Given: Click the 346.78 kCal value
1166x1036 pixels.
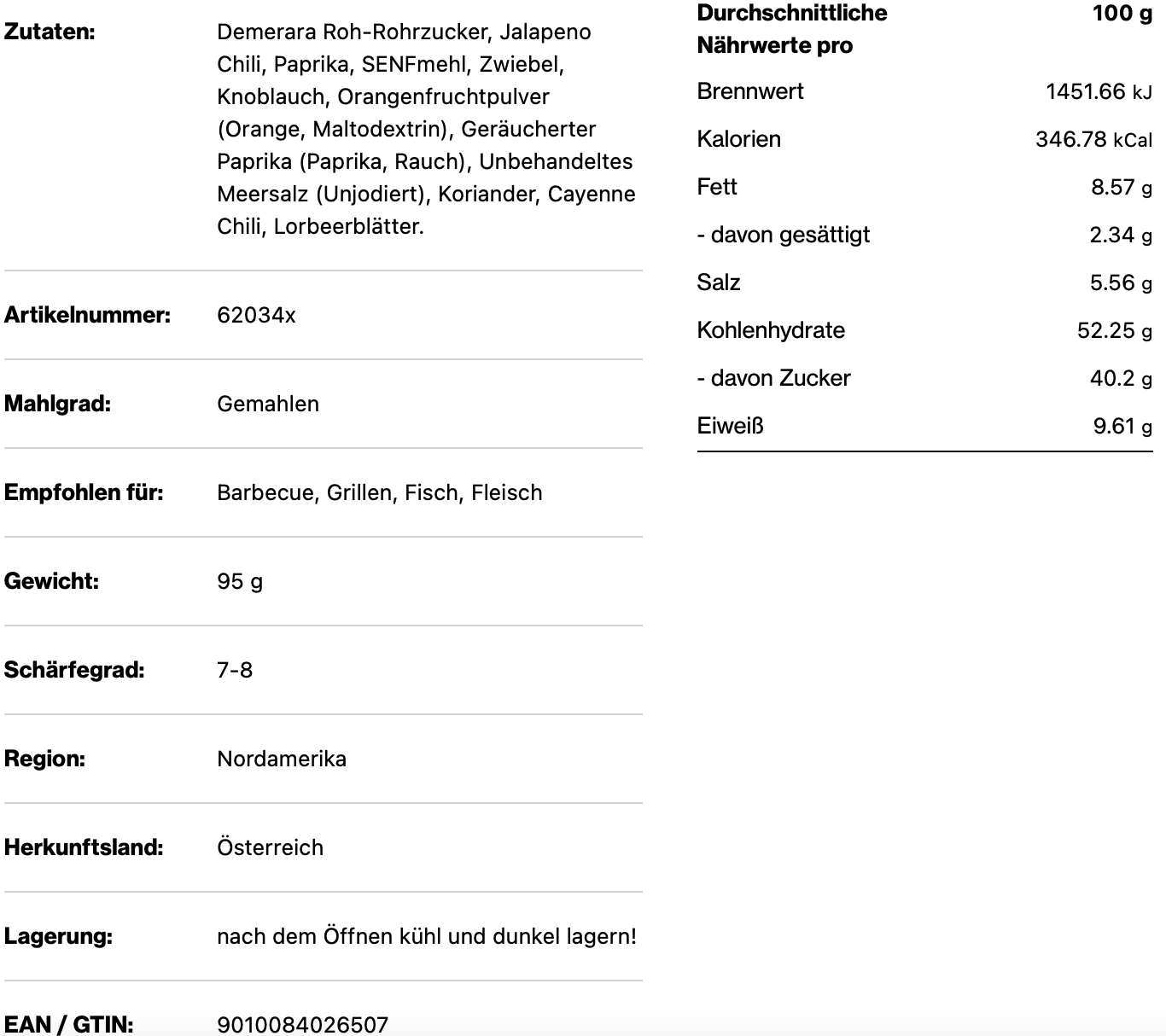Looking at the screenshot, I should tap(1093, 139).
